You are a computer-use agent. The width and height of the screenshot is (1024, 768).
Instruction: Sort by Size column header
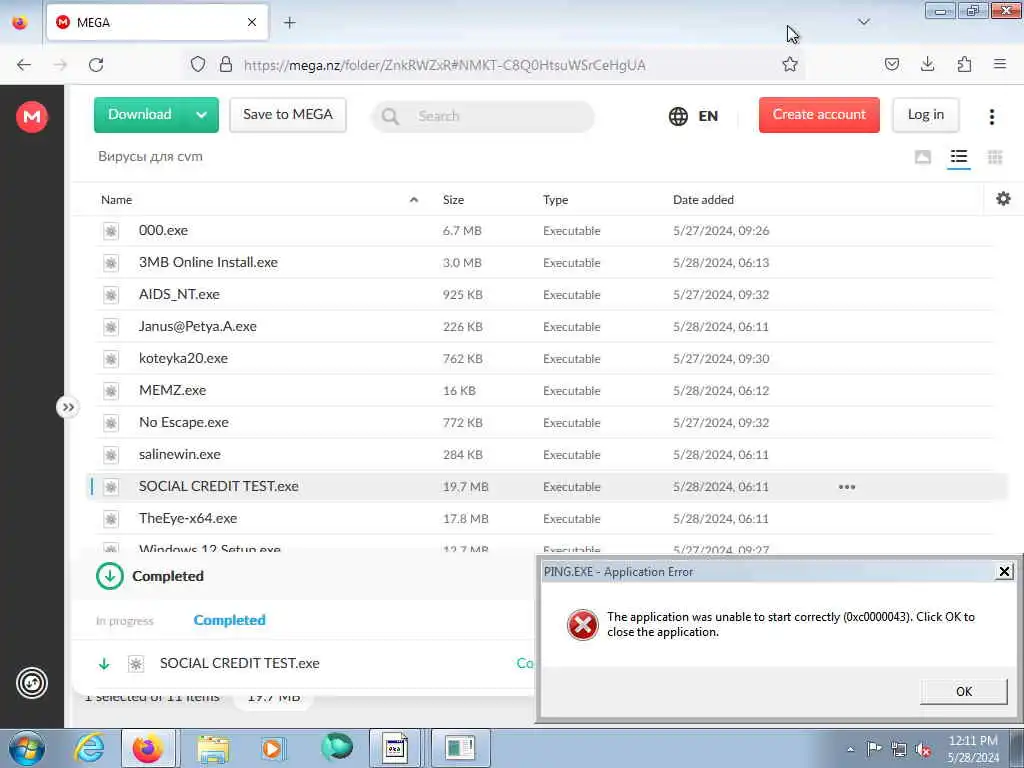453,200
